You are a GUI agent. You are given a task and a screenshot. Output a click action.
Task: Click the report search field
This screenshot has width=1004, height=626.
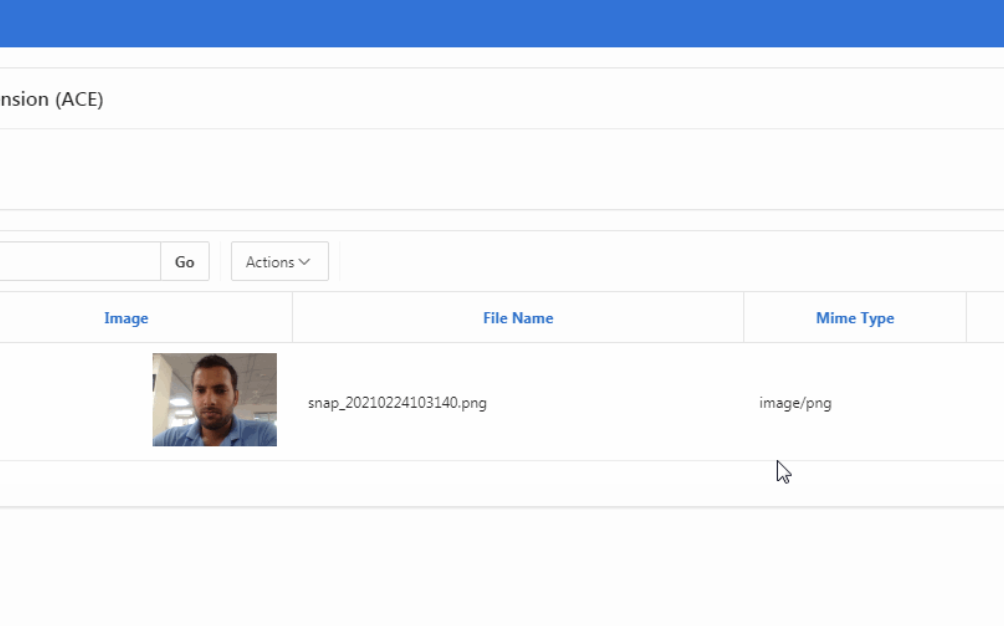coord(80,261)
